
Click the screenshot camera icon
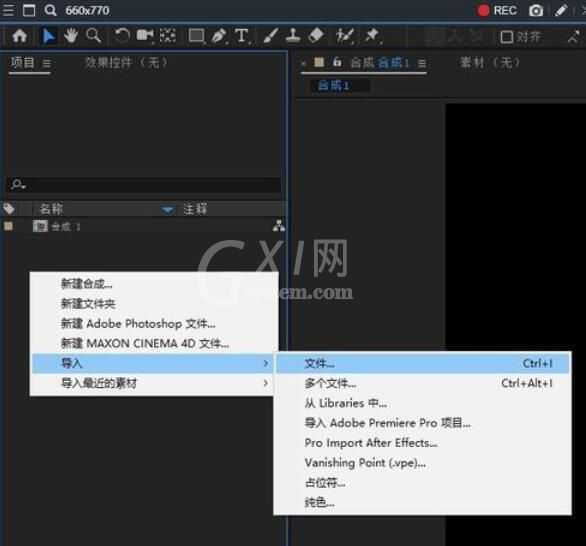coord(536,10)
